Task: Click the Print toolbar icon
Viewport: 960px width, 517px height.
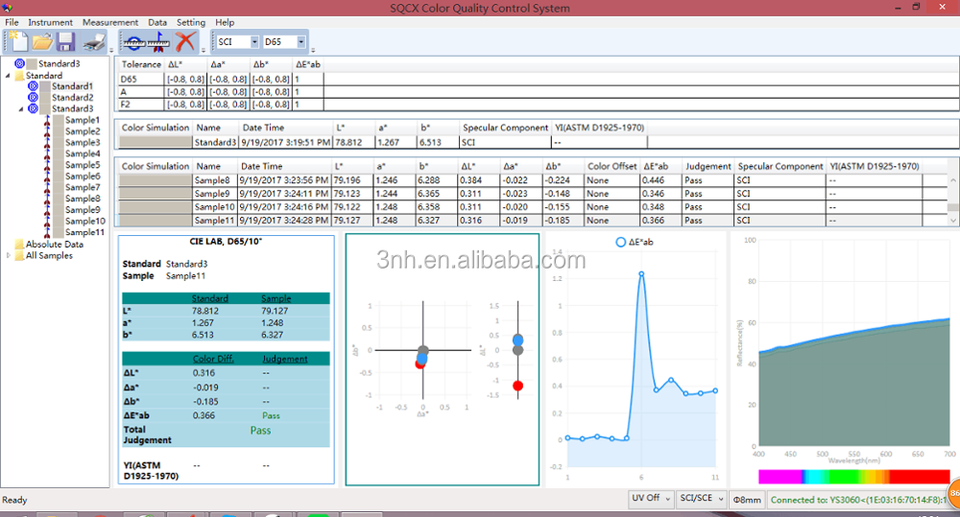Action: (x=94, y=42)
